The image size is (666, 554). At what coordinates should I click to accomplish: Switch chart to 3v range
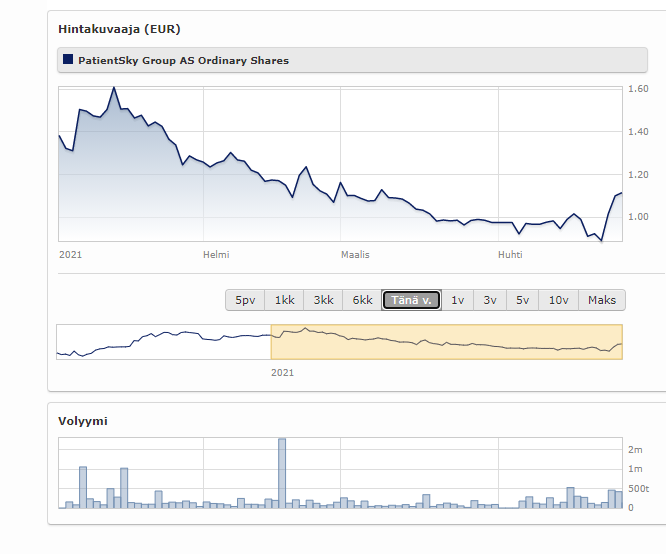coord(490,300)
